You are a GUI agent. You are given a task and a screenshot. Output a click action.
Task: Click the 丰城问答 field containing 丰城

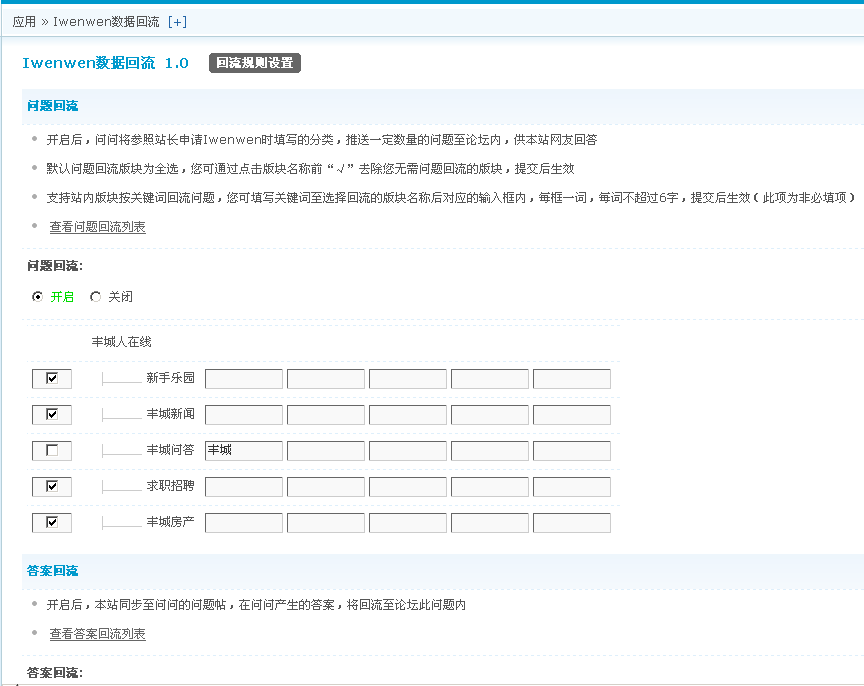[x=244, y=451]
